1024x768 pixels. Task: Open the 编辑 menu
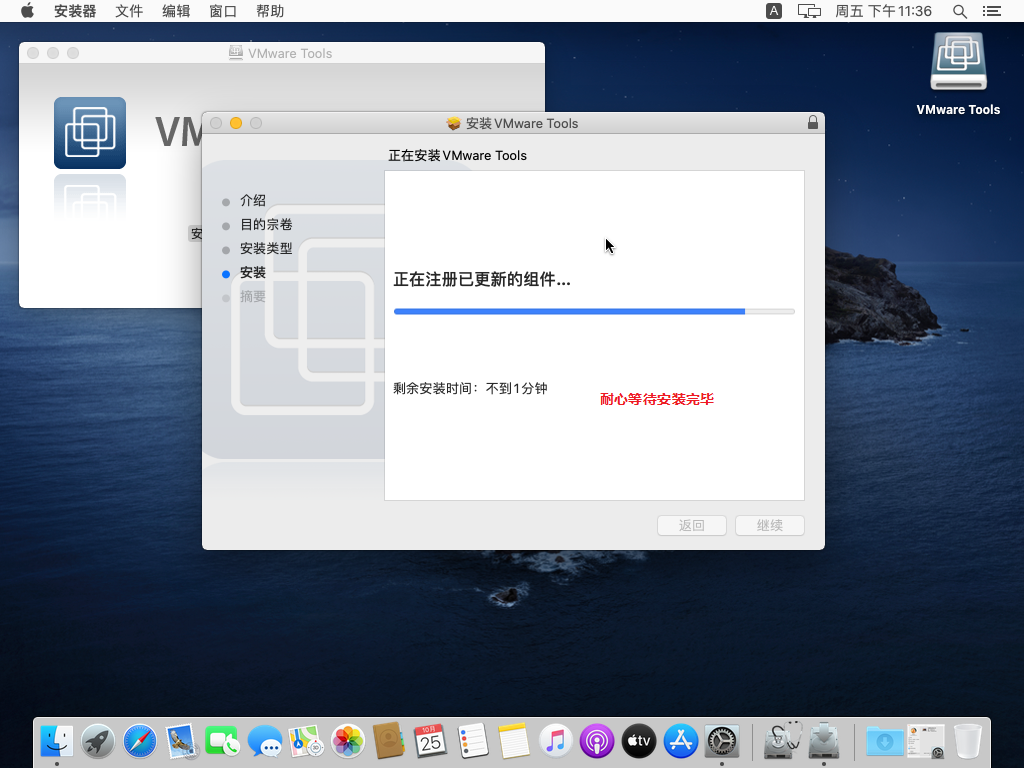(176, 11)
